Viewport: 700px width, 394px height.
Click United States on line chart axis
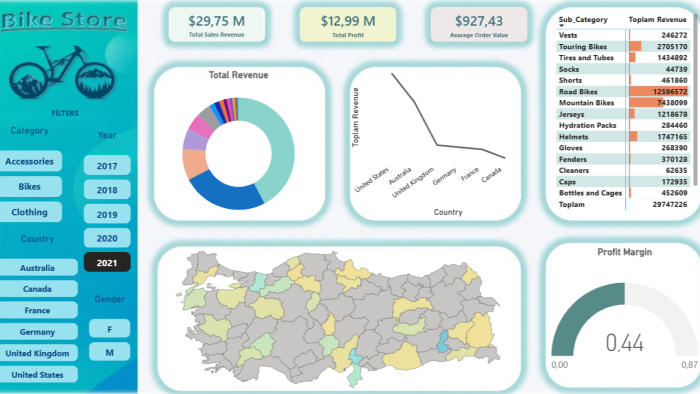(x=372, y=179)
